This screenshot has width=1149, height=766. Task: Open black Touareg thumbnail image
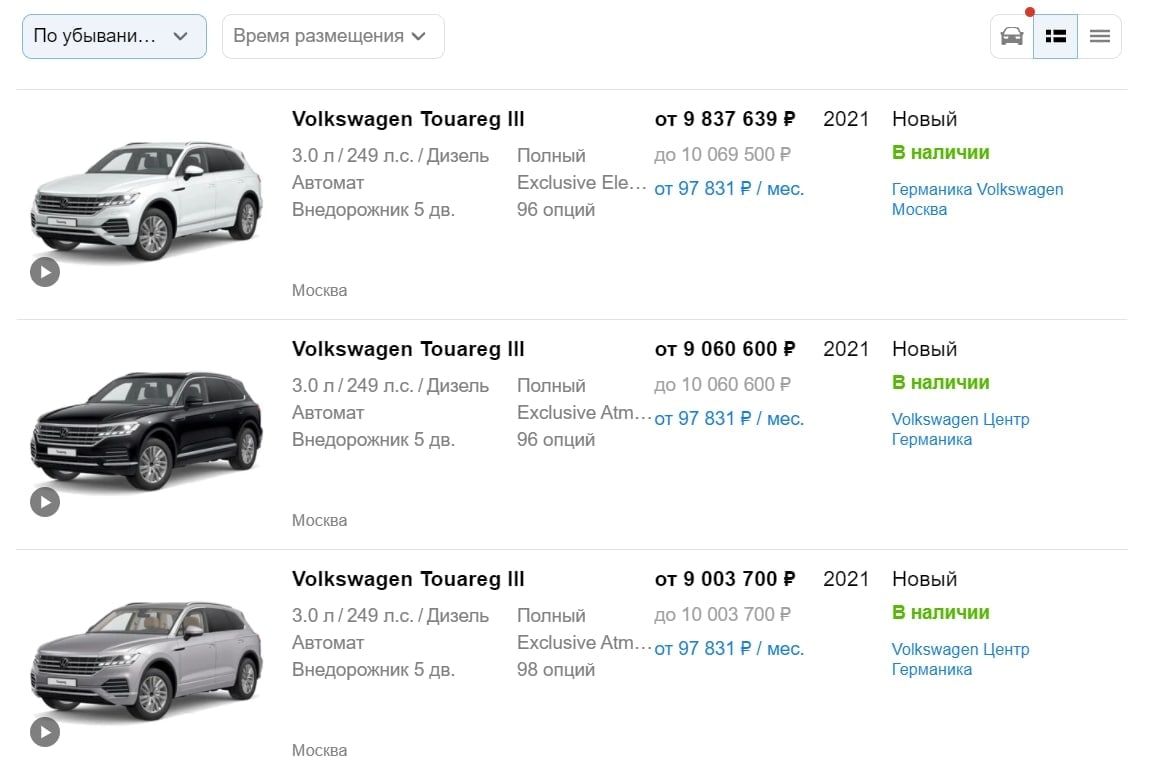click(147, 430)
